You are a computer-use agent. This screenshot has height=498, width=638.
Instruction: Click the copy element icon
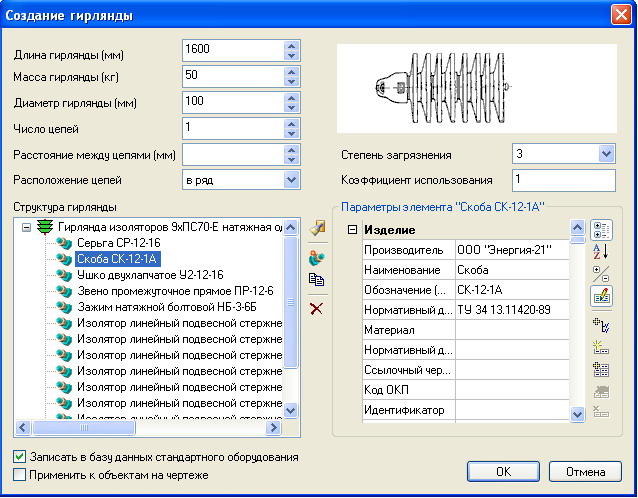coord(317,281)
